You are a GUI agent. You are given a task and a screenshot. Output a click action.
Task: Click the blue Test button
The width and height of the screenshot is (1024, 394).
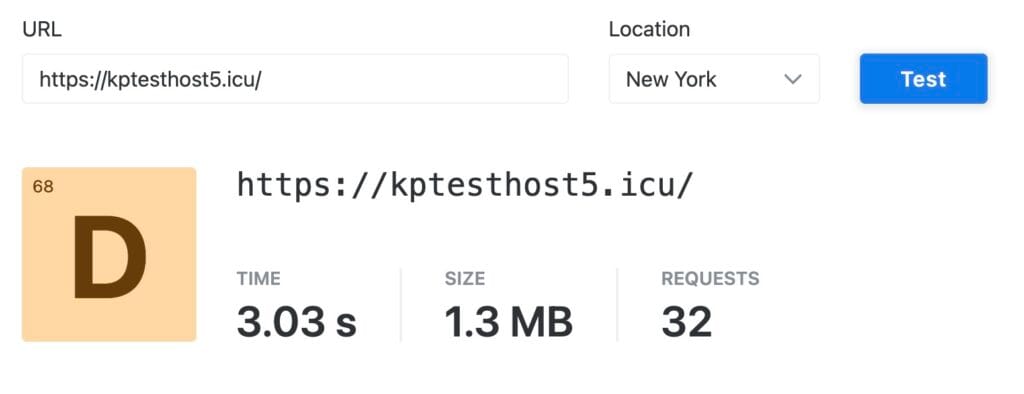[x=923, y=78]
